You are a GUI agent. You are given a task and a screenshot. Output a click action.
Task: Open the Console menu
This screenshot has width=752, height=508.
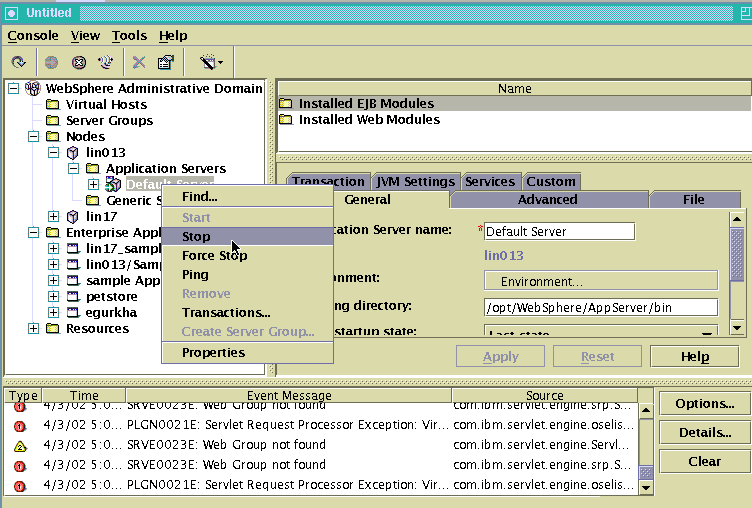pyautogui.click(x=33, y=35)
